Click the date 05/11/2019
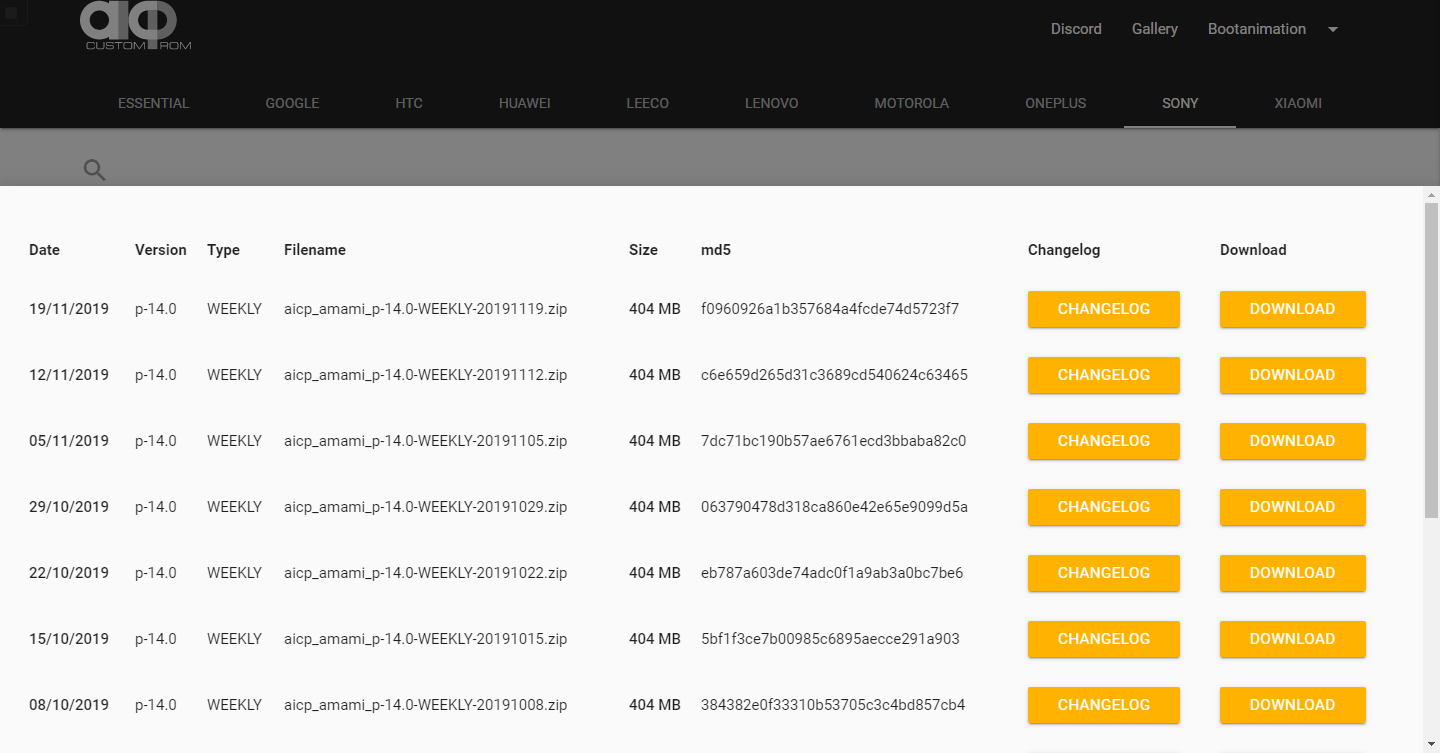This screenshot has height=753, width=1440. [69, 441]
